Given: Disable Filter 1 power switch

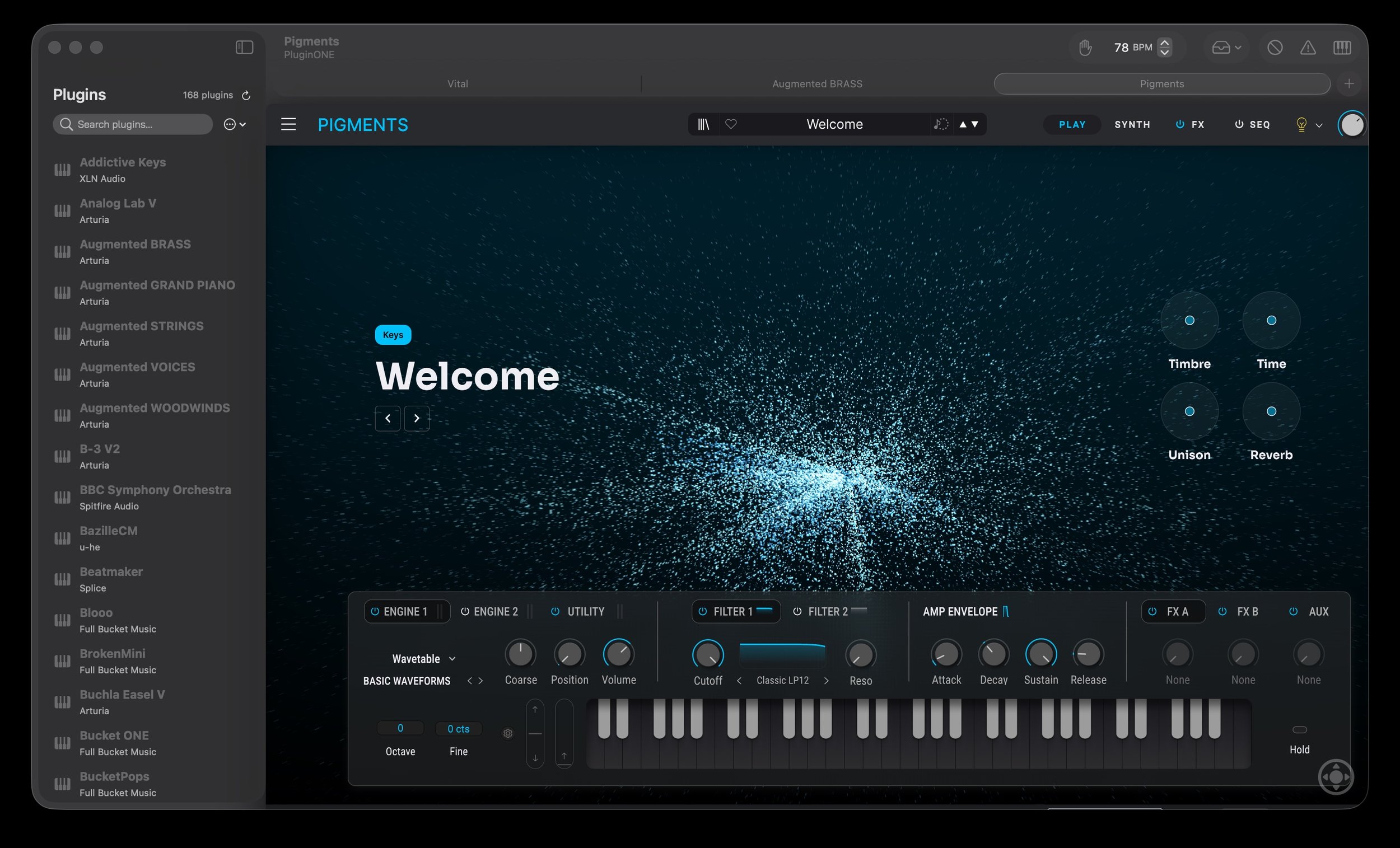Looking at the screenshot, I should coord(703,612).
